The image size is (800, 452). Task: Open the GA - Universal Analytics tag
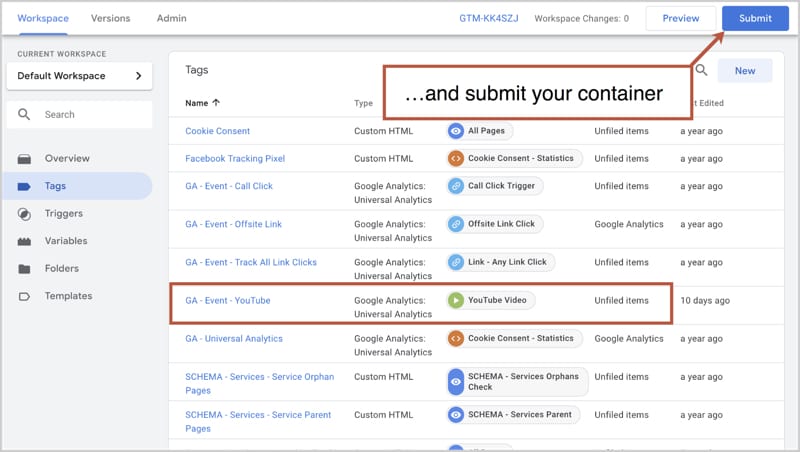click(234, 339)
